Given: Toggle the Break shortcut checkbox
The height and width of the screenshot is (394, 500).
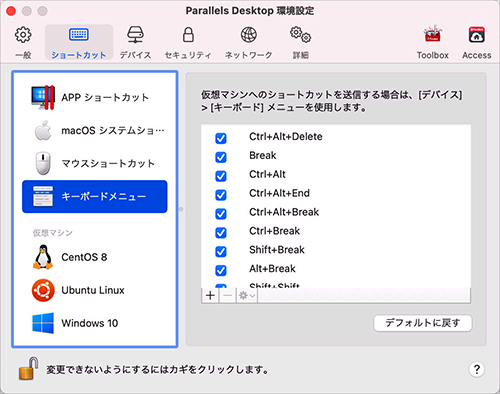Looking at the screenshot, I should [x=221, y=157].
